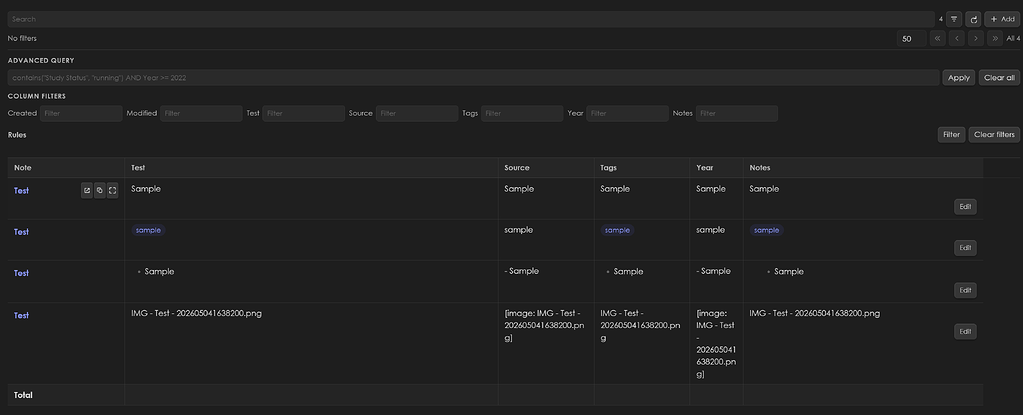Click into the Advanced Query input
Viewport: 1023px width, 415px height.
click(x=474, y=78)
